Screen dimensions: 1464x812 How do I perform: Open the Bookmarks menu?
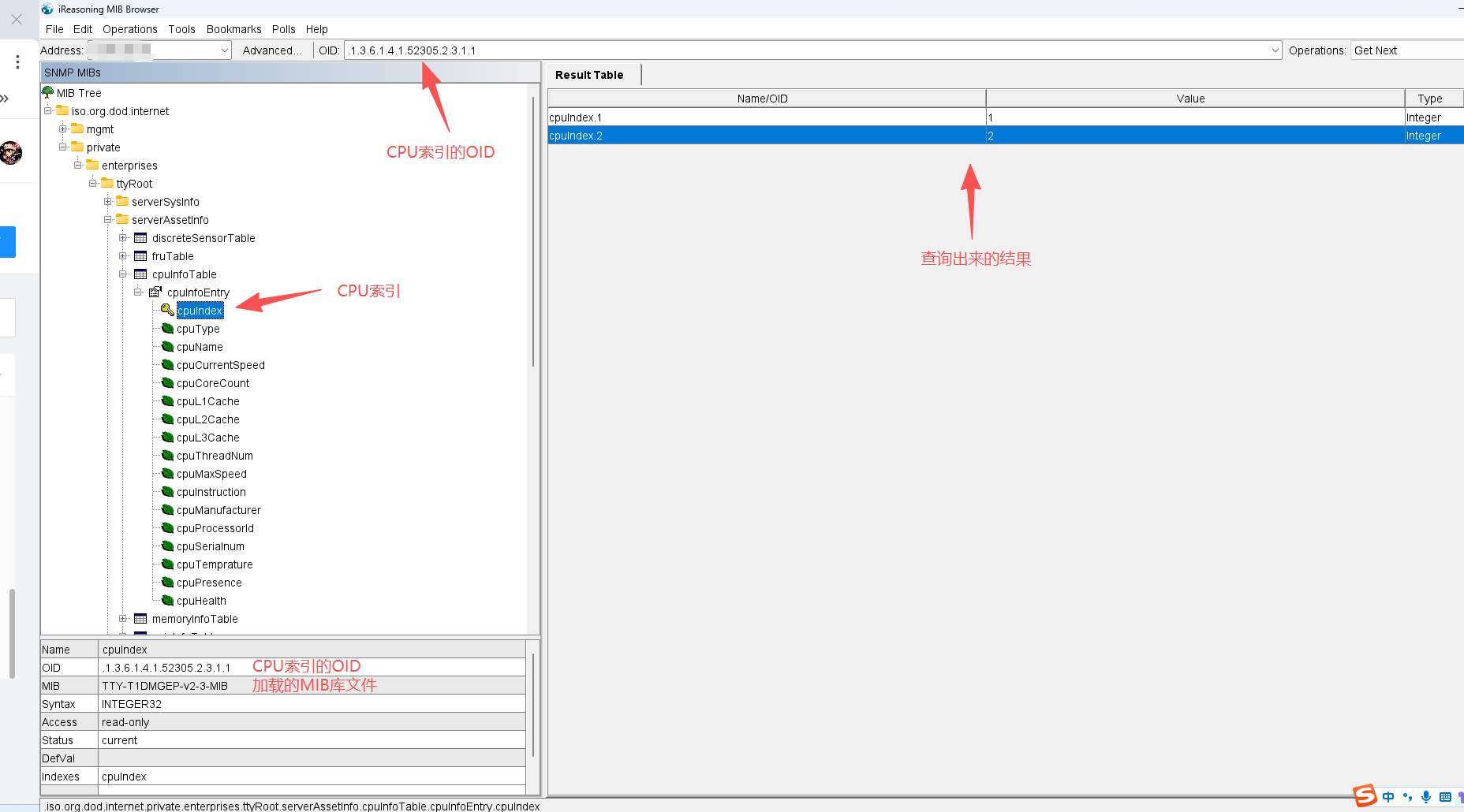233,29
